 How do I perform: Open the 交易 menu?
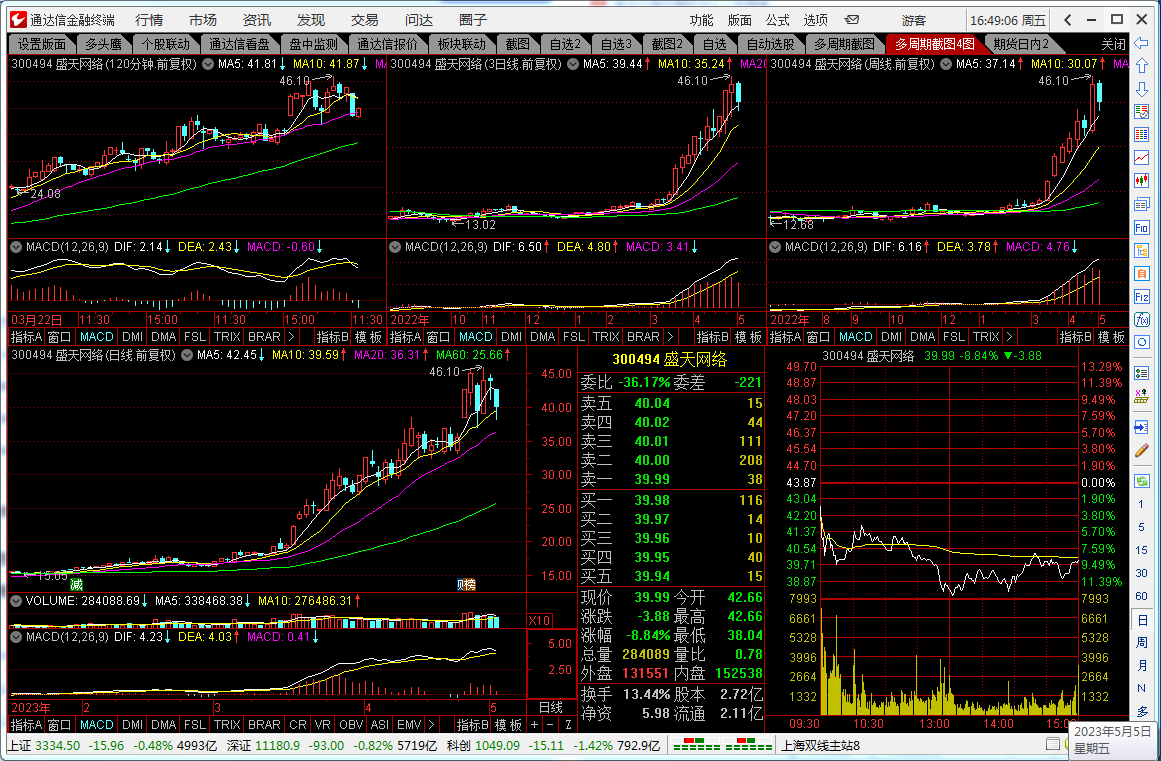(364, 20)
